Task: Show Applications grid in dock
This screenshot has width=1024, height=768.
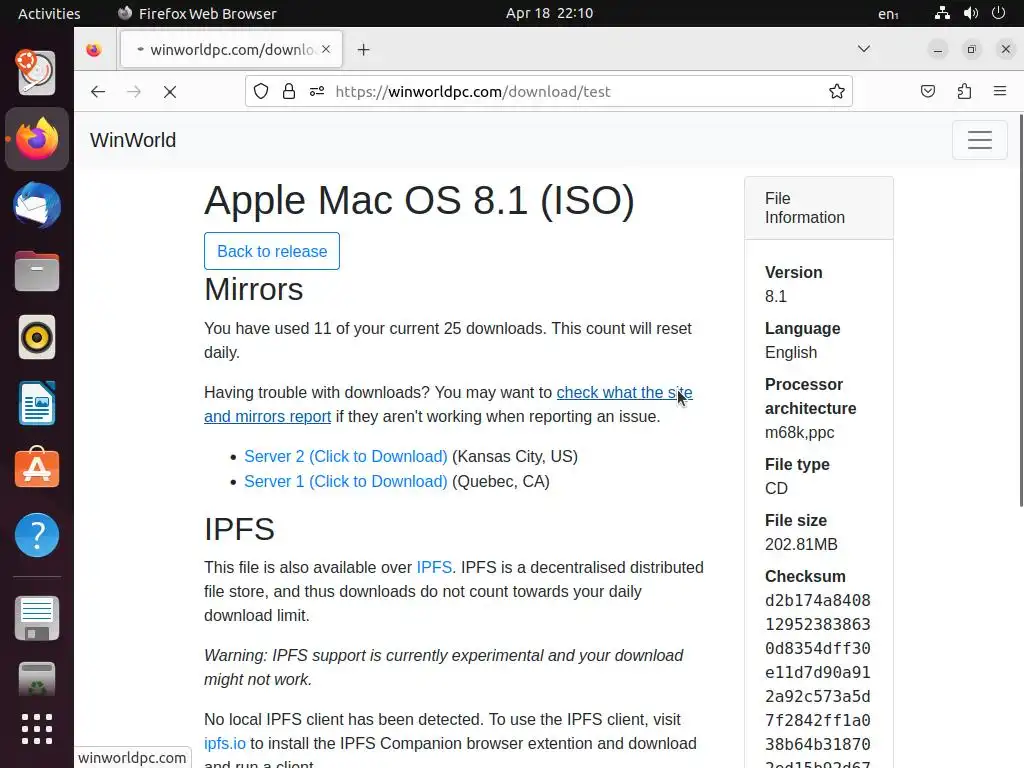Action: pyautogui.click(x=37, y=729)
